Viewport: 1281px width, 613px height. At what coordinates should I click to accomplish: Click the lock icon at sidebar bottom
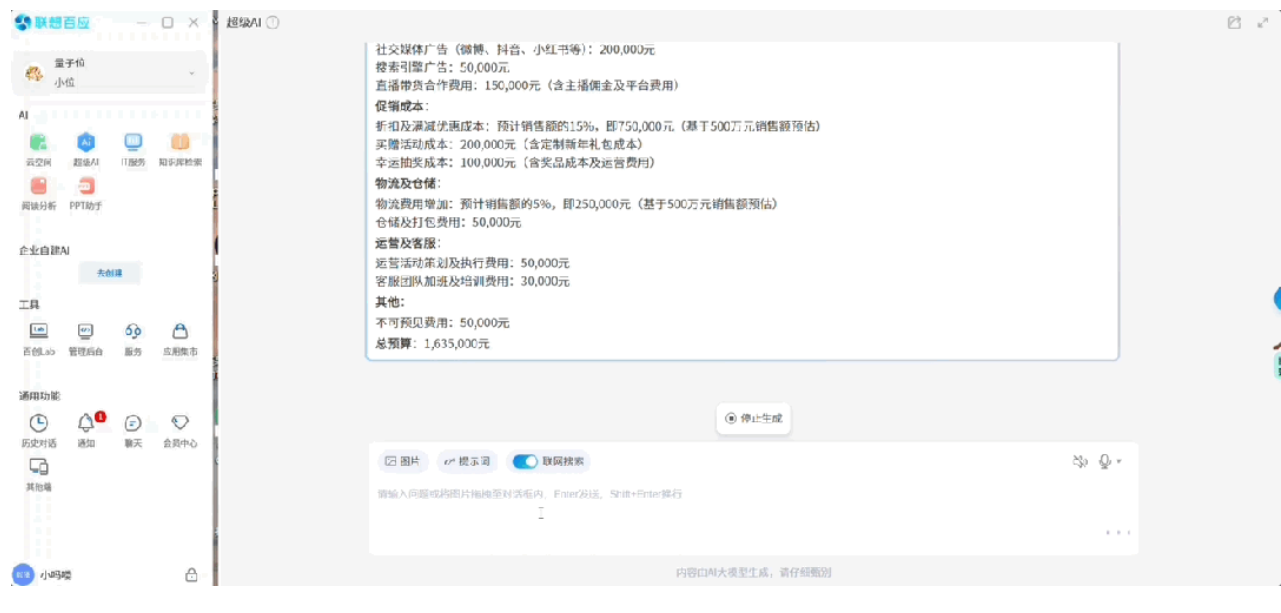coord(191,575)
